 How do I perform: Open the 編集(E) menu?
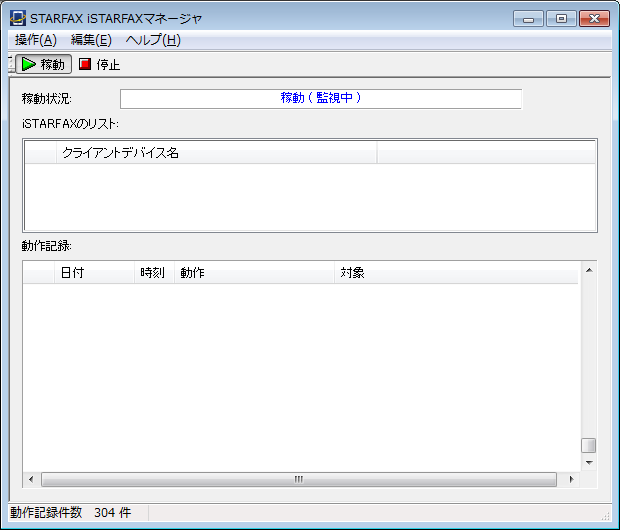(x=91, y=40)
